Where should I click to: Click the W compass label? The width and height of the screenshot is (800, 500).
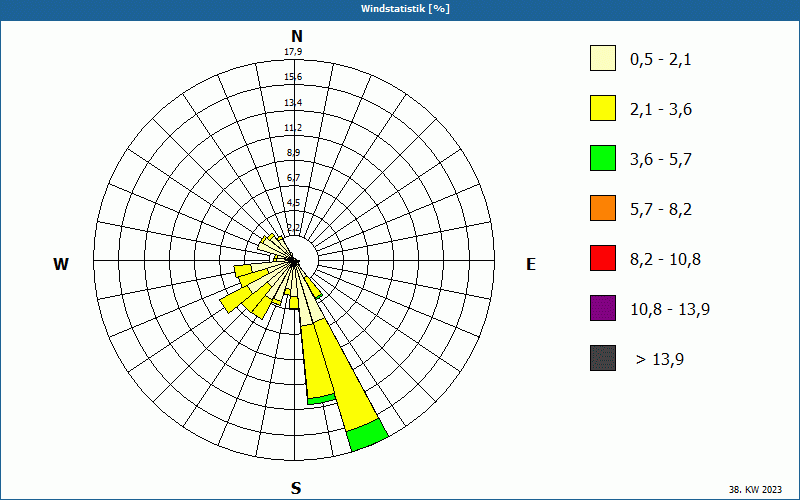61,264
